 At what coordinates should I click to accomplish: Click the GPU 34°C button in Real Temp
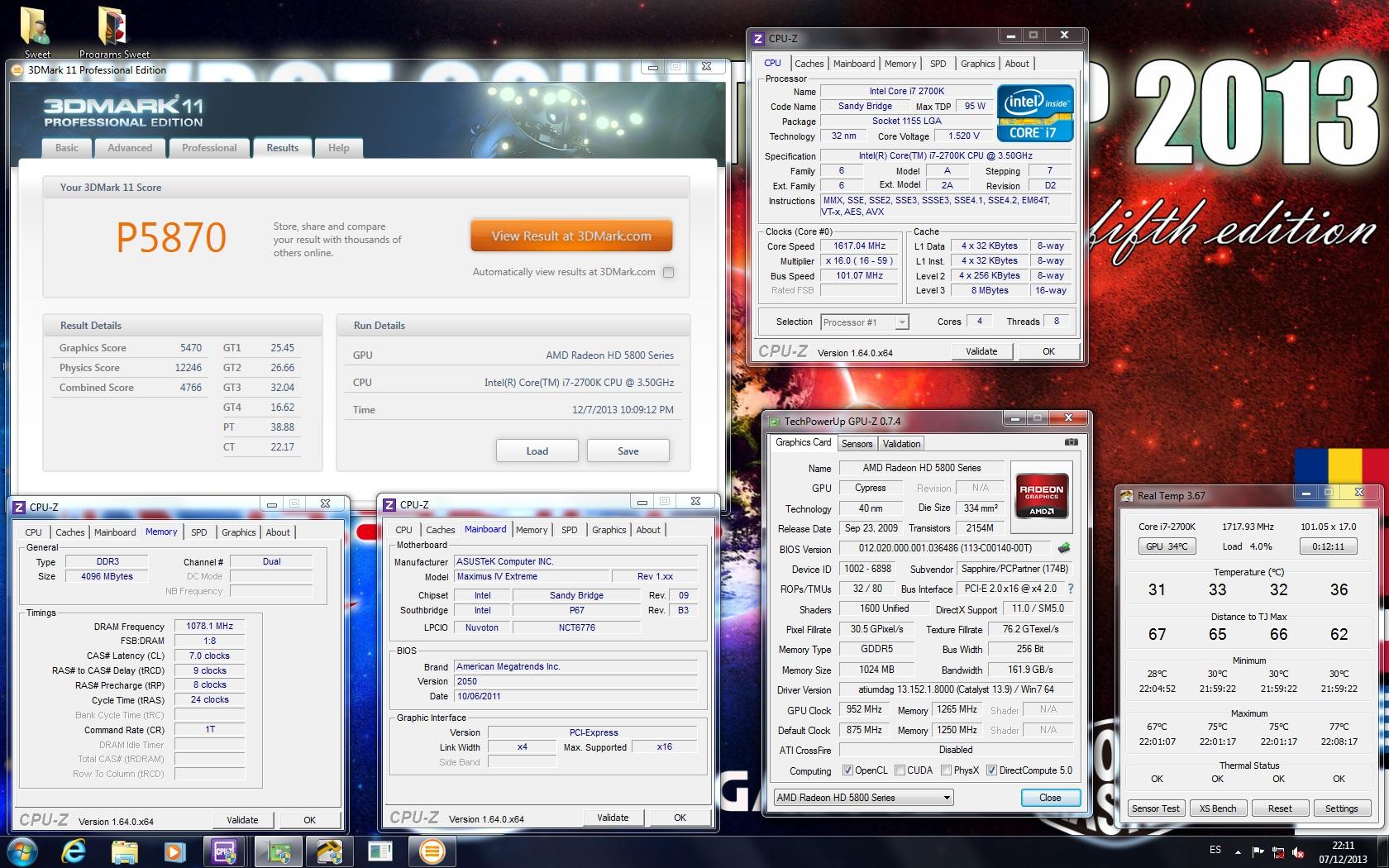[1166, 546]
